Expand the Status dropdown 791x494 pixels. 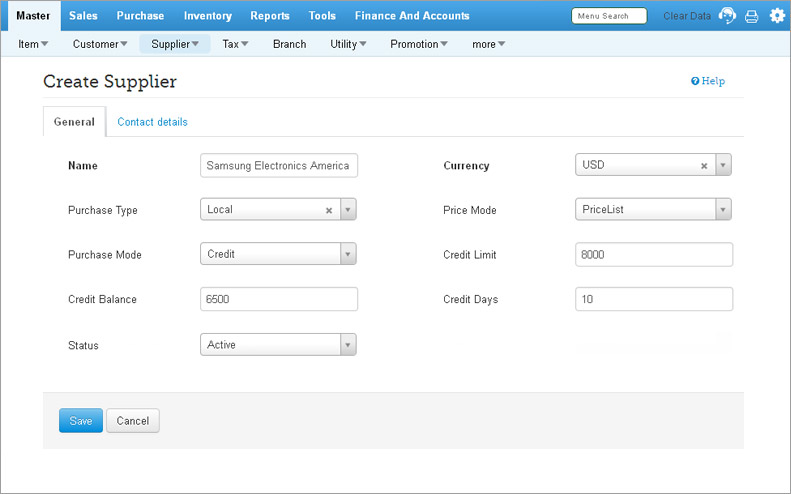[348, 345]
